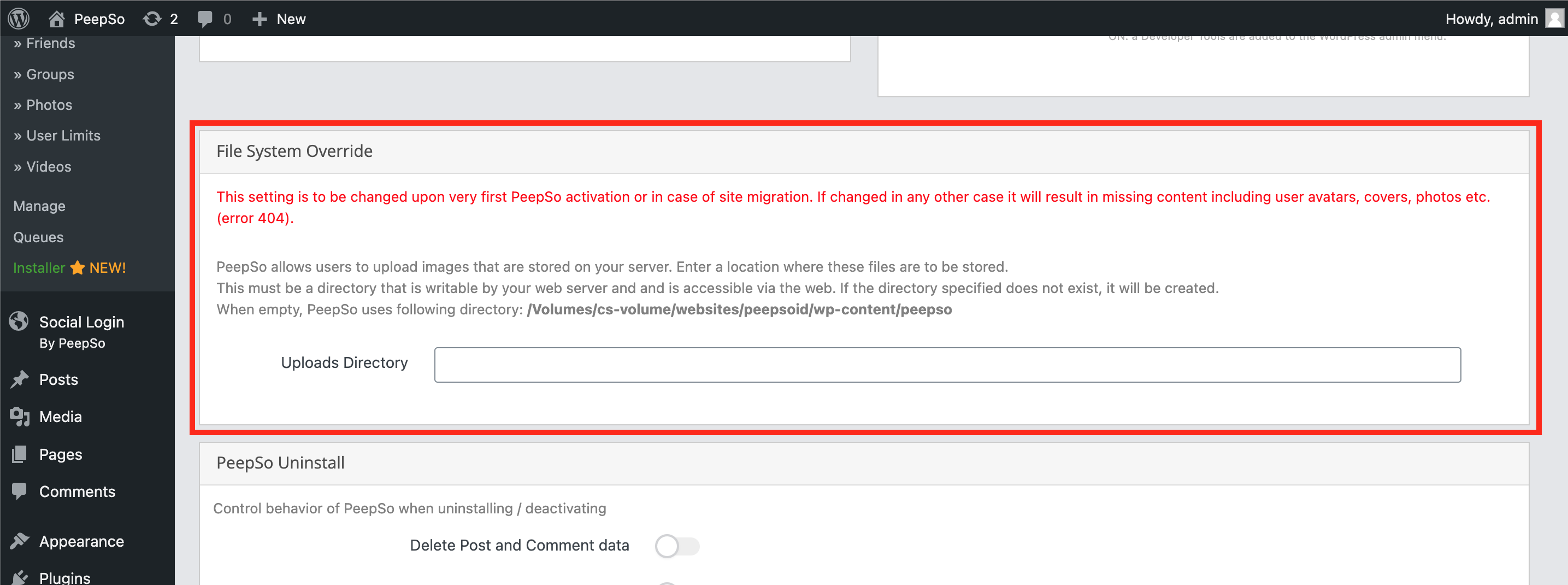Image resolution: width=1568 pixels, height=585 pixels.
Task: Open the Groups submenu item
Action: pyautogui.click(x=44, y=74)
